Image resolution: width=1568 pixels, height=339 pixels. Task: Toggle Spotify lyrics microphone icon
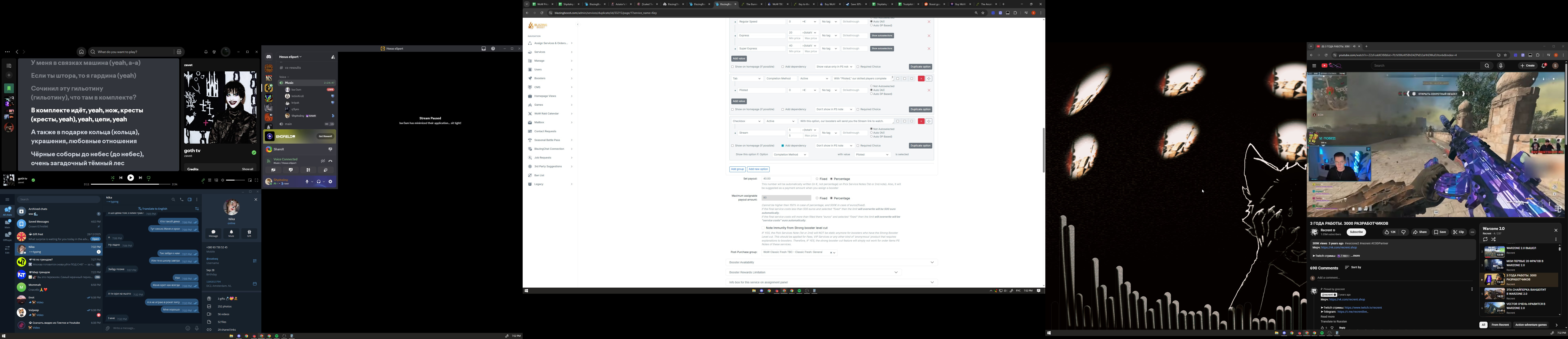coord(203,180)
